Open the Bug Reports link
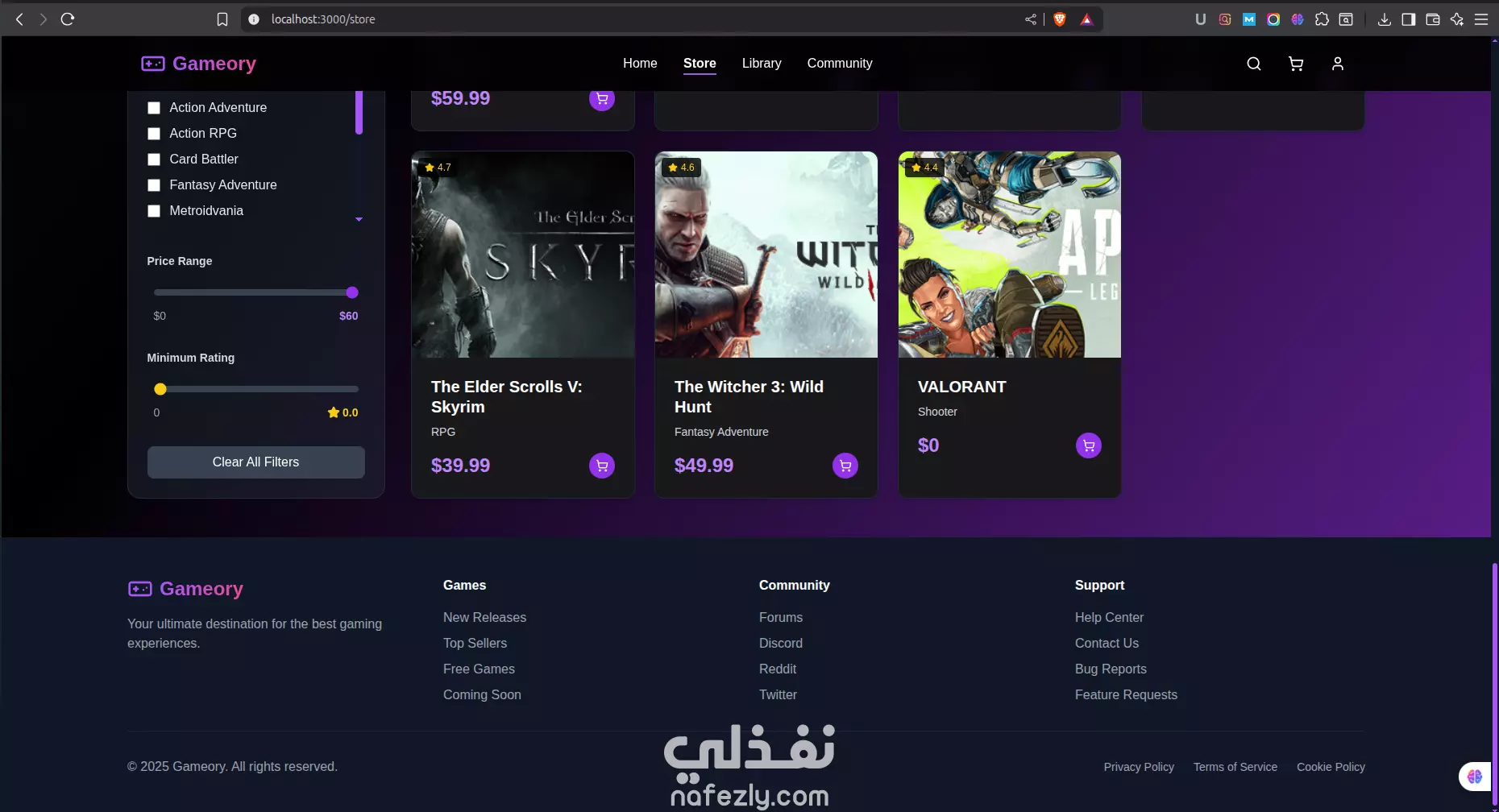This screenshot has width=1499, height=812. click(x=1111, y=669)
